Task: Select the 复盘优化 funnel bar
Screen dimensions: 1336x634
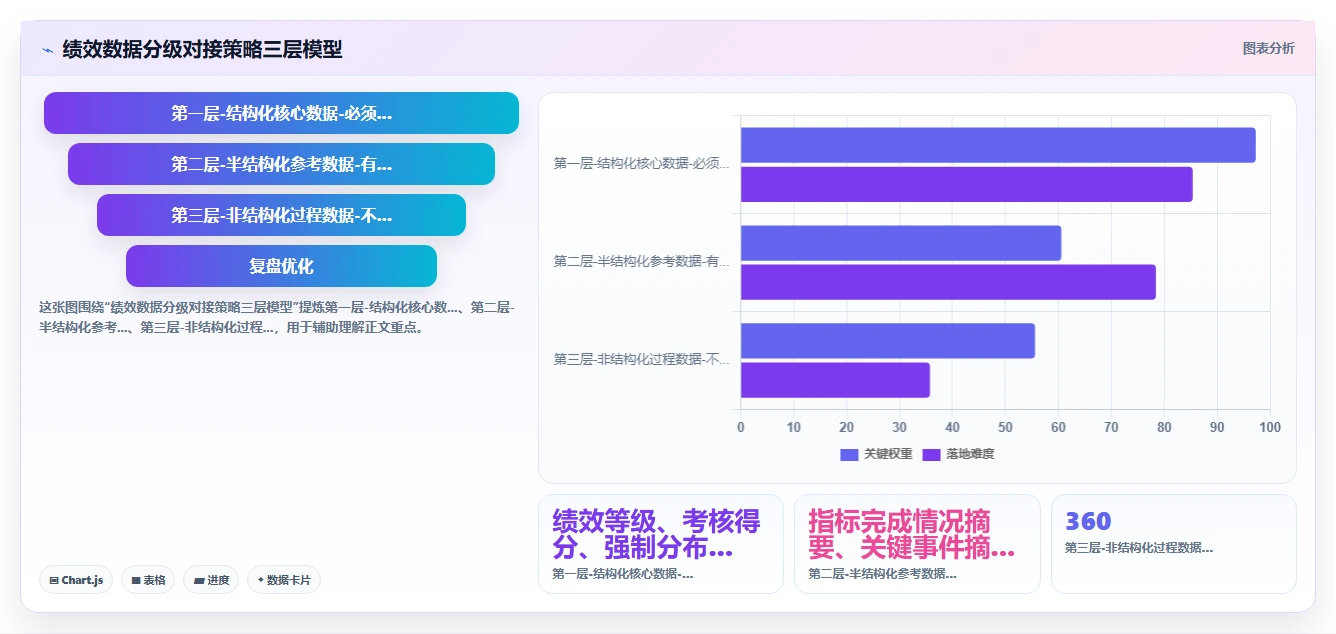Action: coord(281,266)
